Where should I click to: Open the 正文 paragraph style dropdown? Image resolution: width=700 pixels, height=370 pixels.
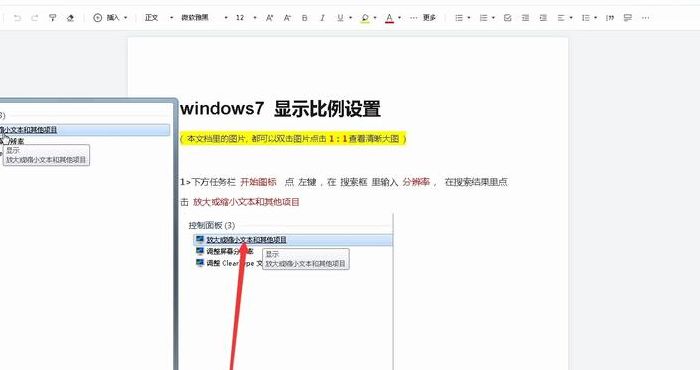[158, 18]
